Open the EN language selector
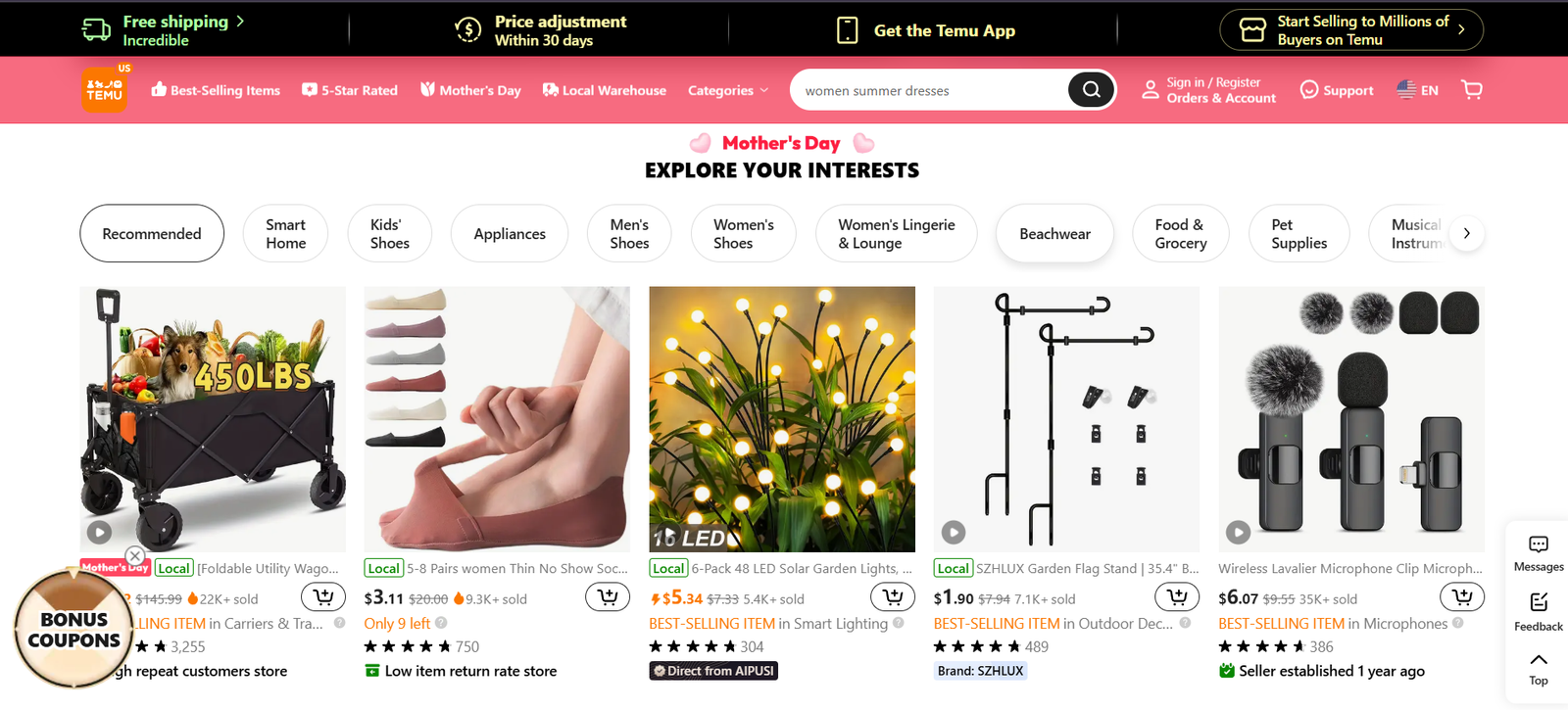Image resolution: width=1568 pixels, height=710 pixels. 1418,90
